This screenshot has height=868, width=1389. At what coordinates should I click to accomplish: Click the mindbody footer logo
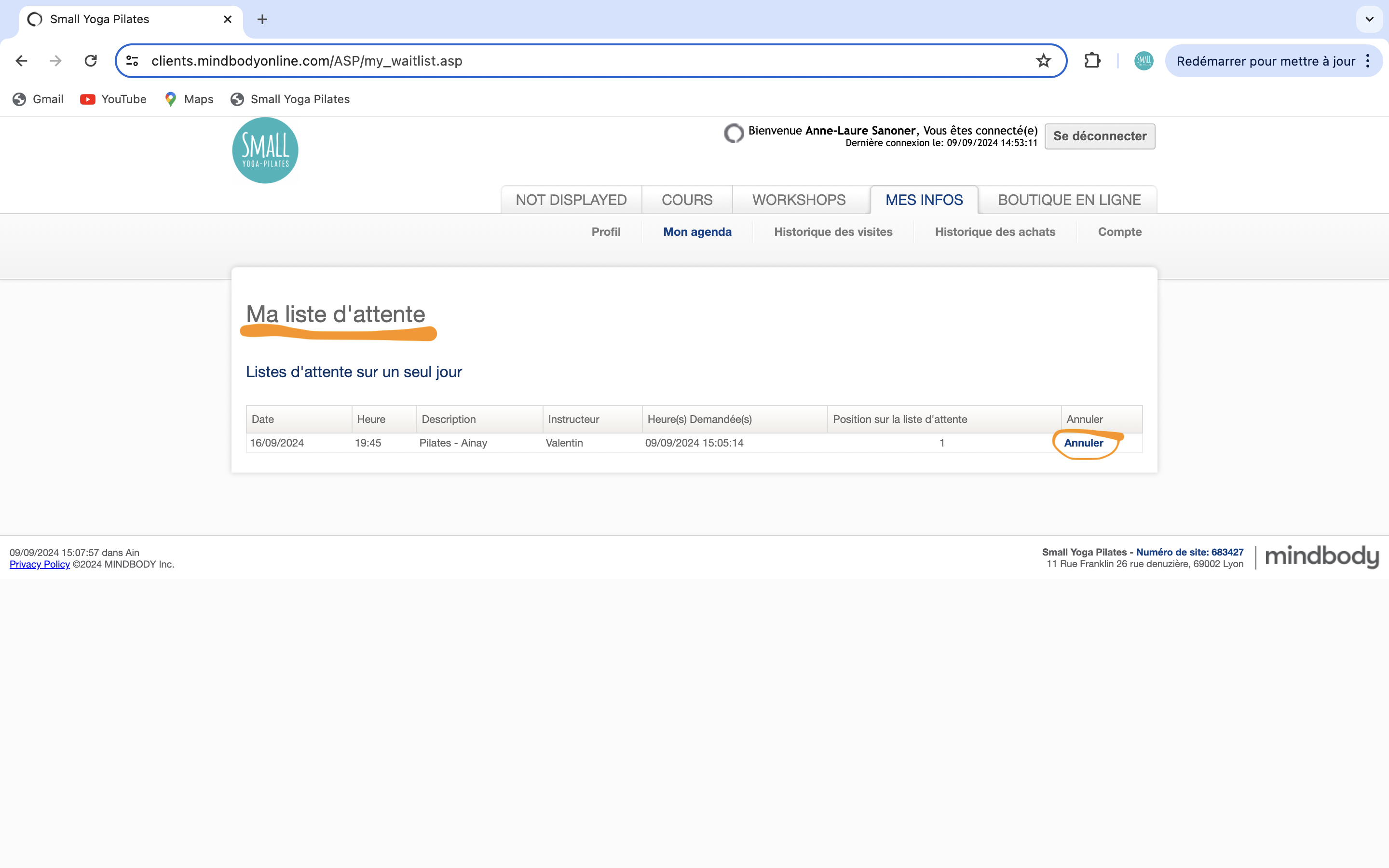coord(1322,556)
